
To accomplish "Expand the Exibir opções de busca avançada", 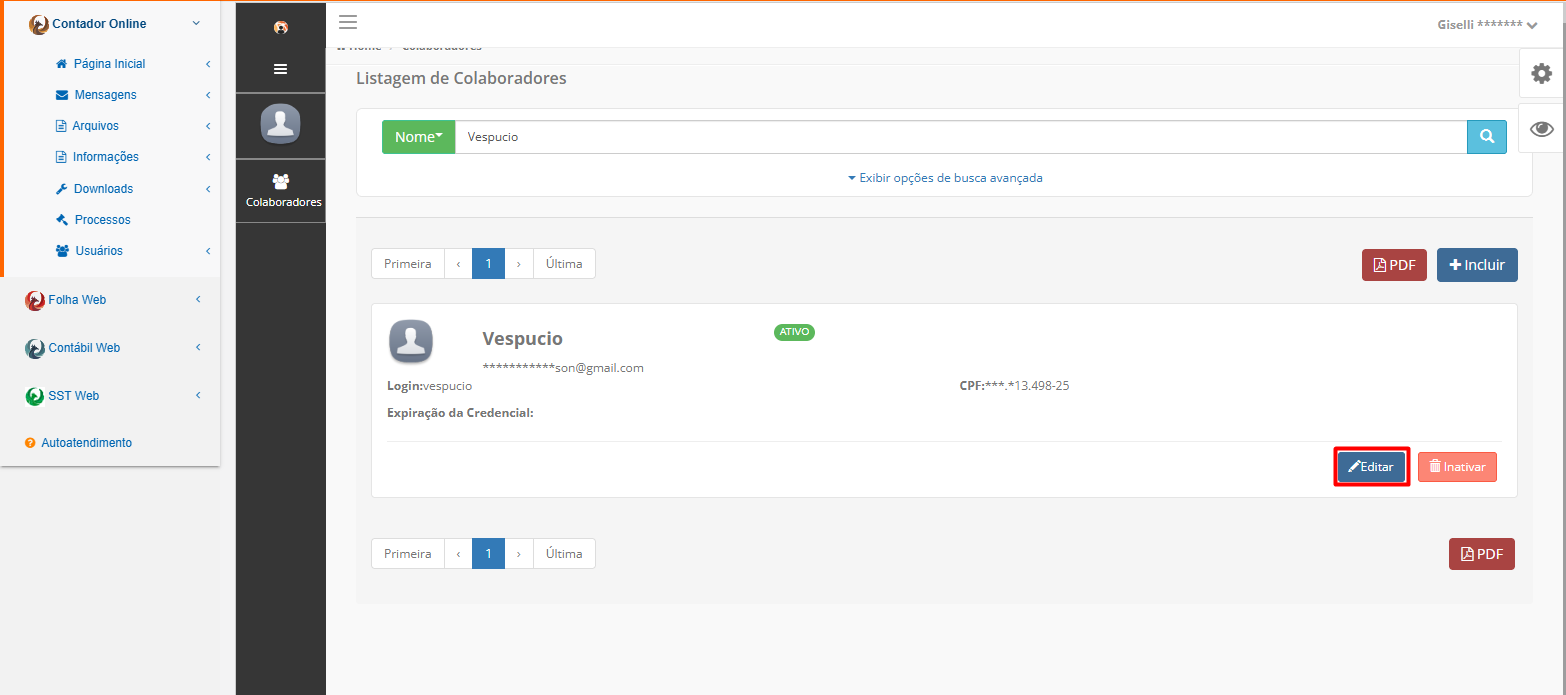I will [x=945, y=178].
